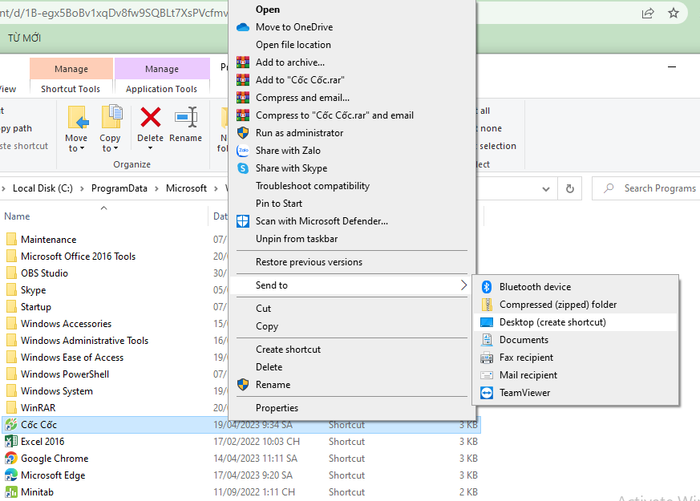Click the shield icon next to Run as administrator

click(x=243, y=133)
